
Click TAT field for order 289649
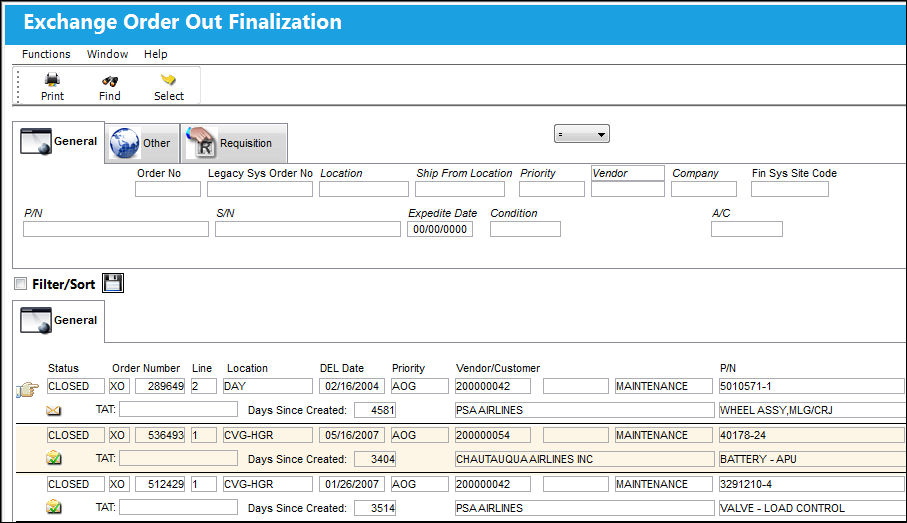pos(178,410)
